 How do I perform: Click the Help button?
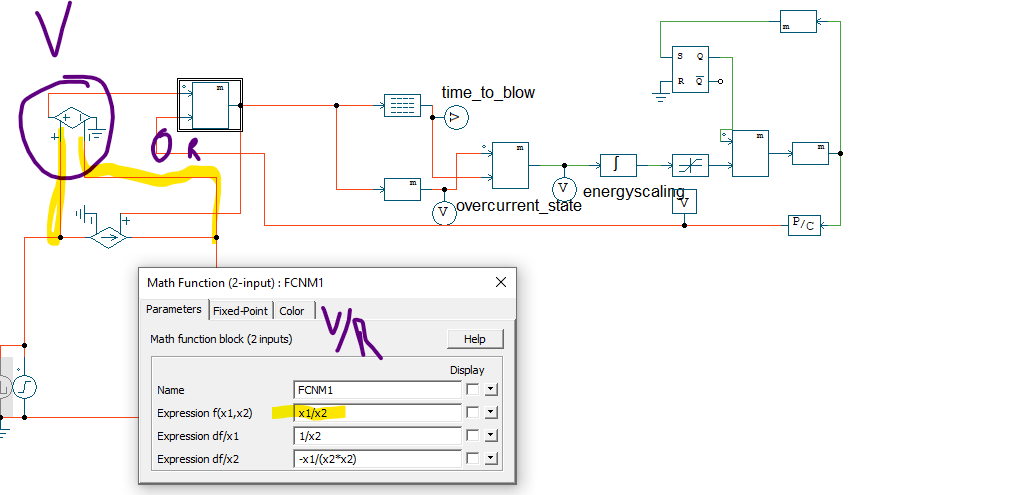pos(475,339)
